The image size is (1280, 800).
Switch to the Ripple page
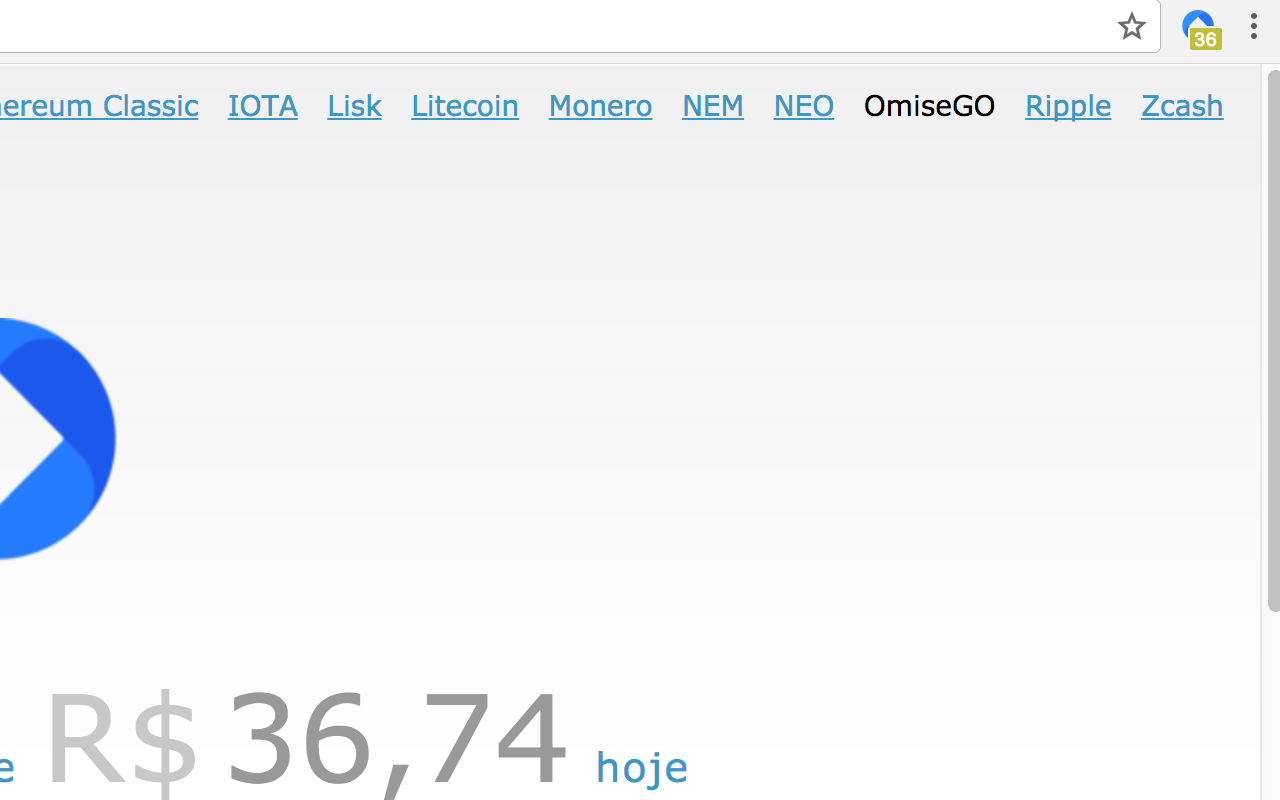(x=1068, y=106)
